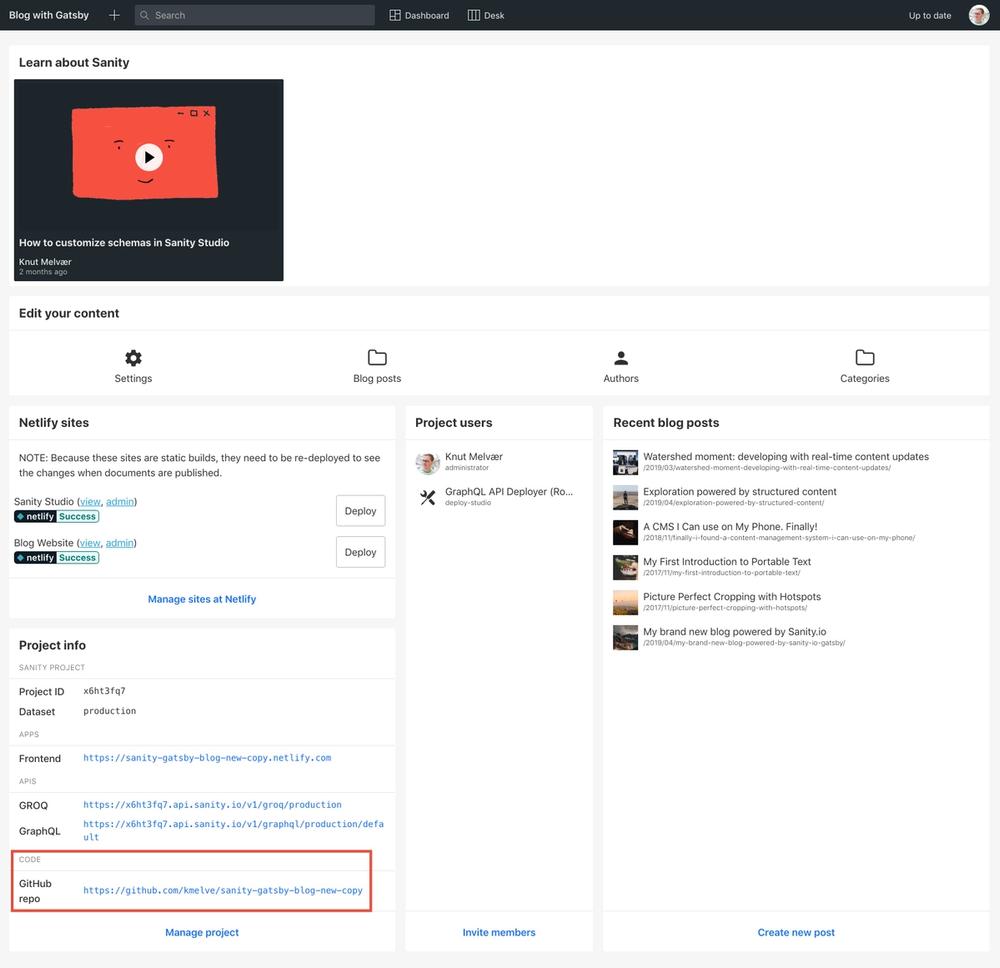This screenshot has width=1000, height=968.
Task: Open Settings via the gear icon
Action: 133,358
